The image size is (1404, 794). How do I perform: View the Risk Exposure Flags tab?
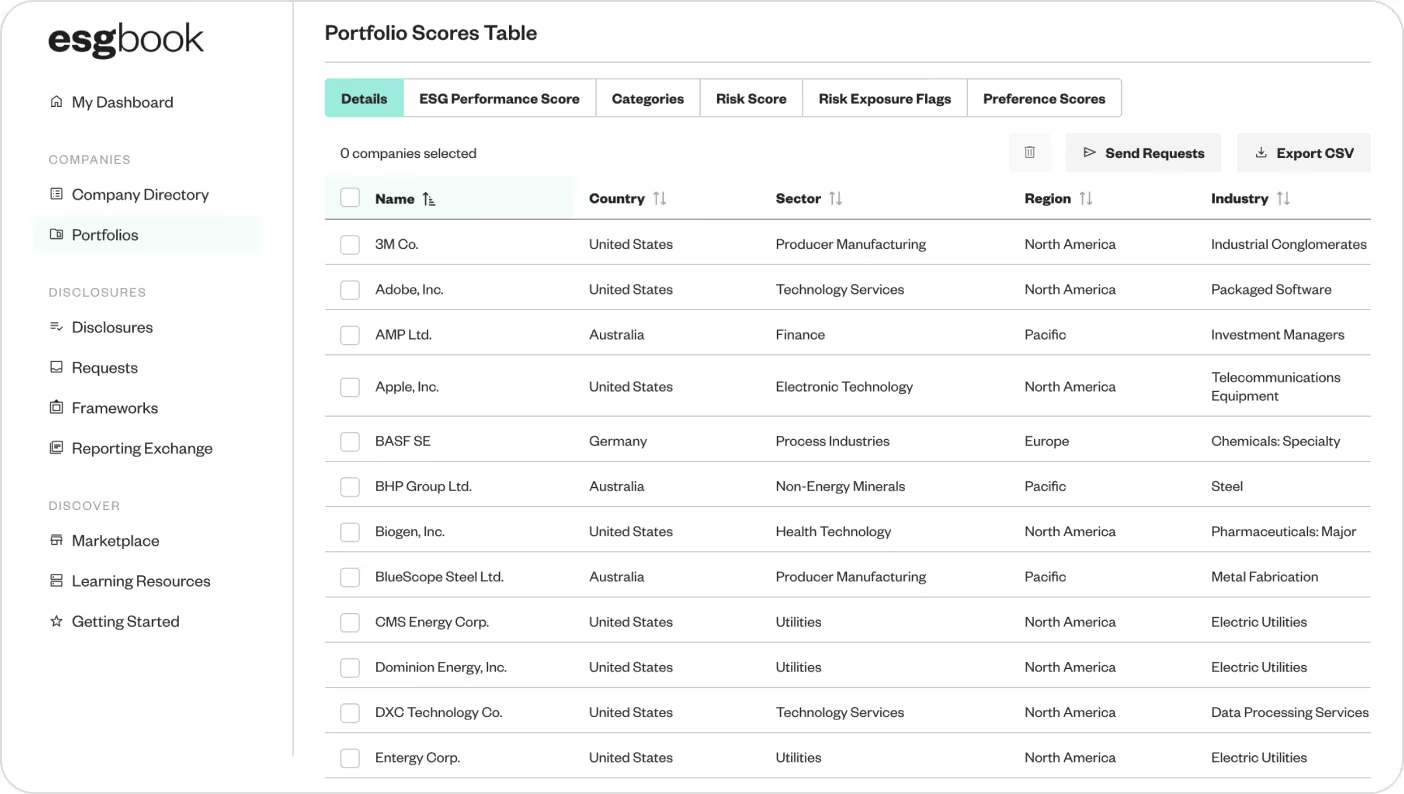(885, 98)
